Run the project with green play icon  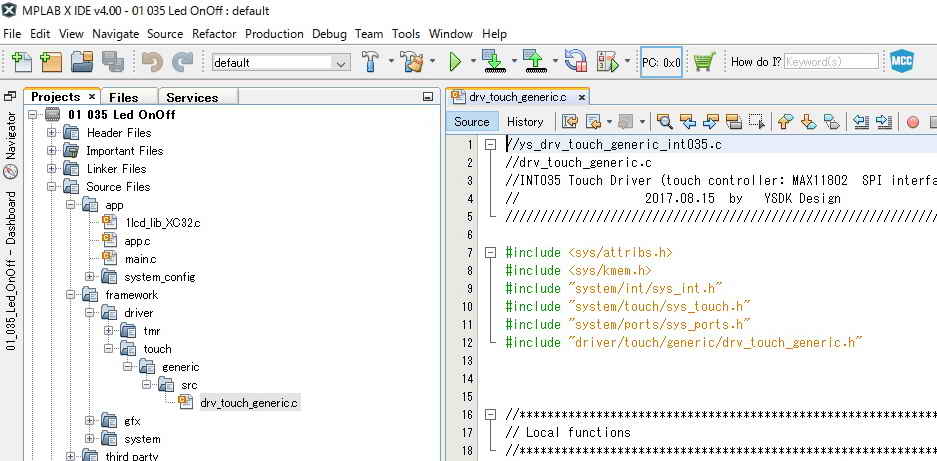pos(455,62)
